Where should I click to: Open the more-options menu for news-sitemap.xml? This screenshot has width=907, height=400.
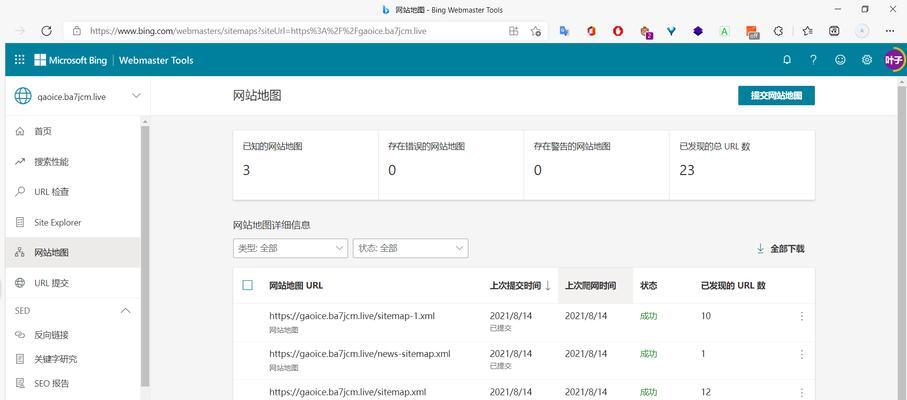click(x=802, y=354)
